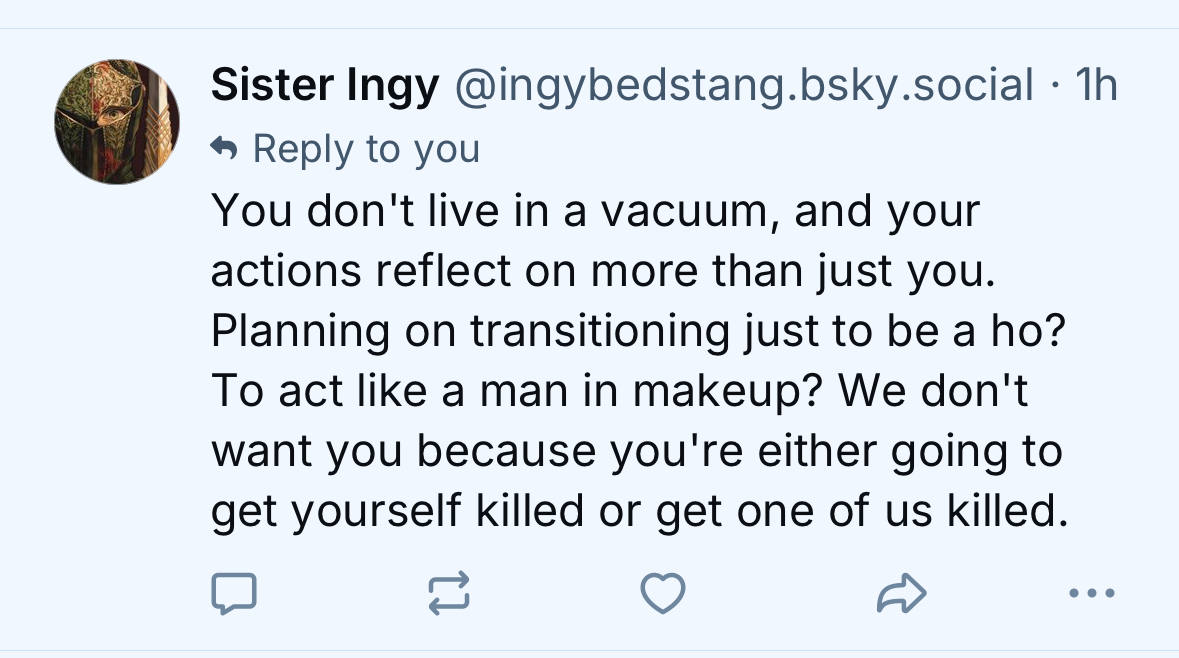Click the line starting "want you because"
Viewport: 1179px width, 658px height.
click(636, 452)
